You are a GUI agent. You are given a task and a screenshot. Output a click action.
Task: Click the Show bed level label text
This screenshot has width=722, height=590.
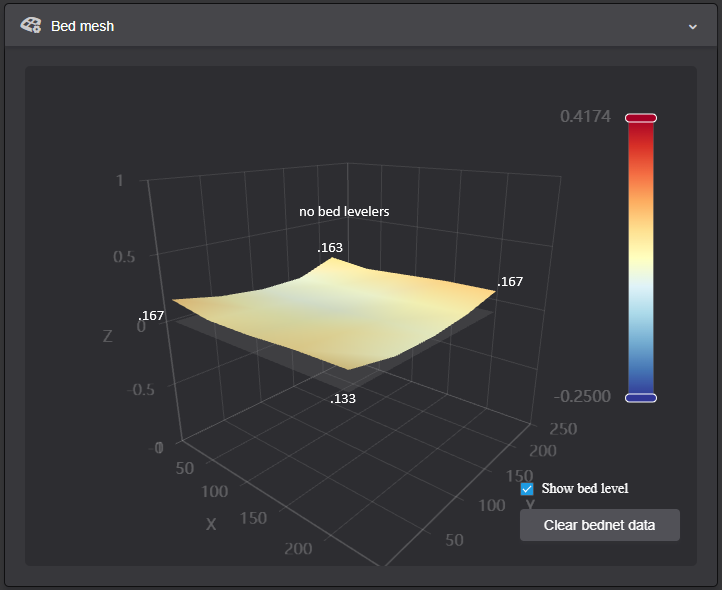[x=585, y=489]
